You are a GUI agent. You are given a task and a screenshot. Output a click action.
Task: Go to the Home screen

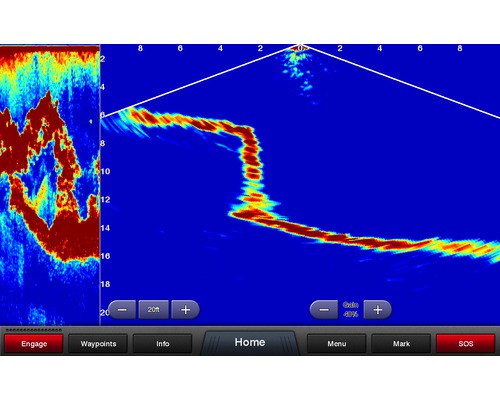tap(250, 342)
